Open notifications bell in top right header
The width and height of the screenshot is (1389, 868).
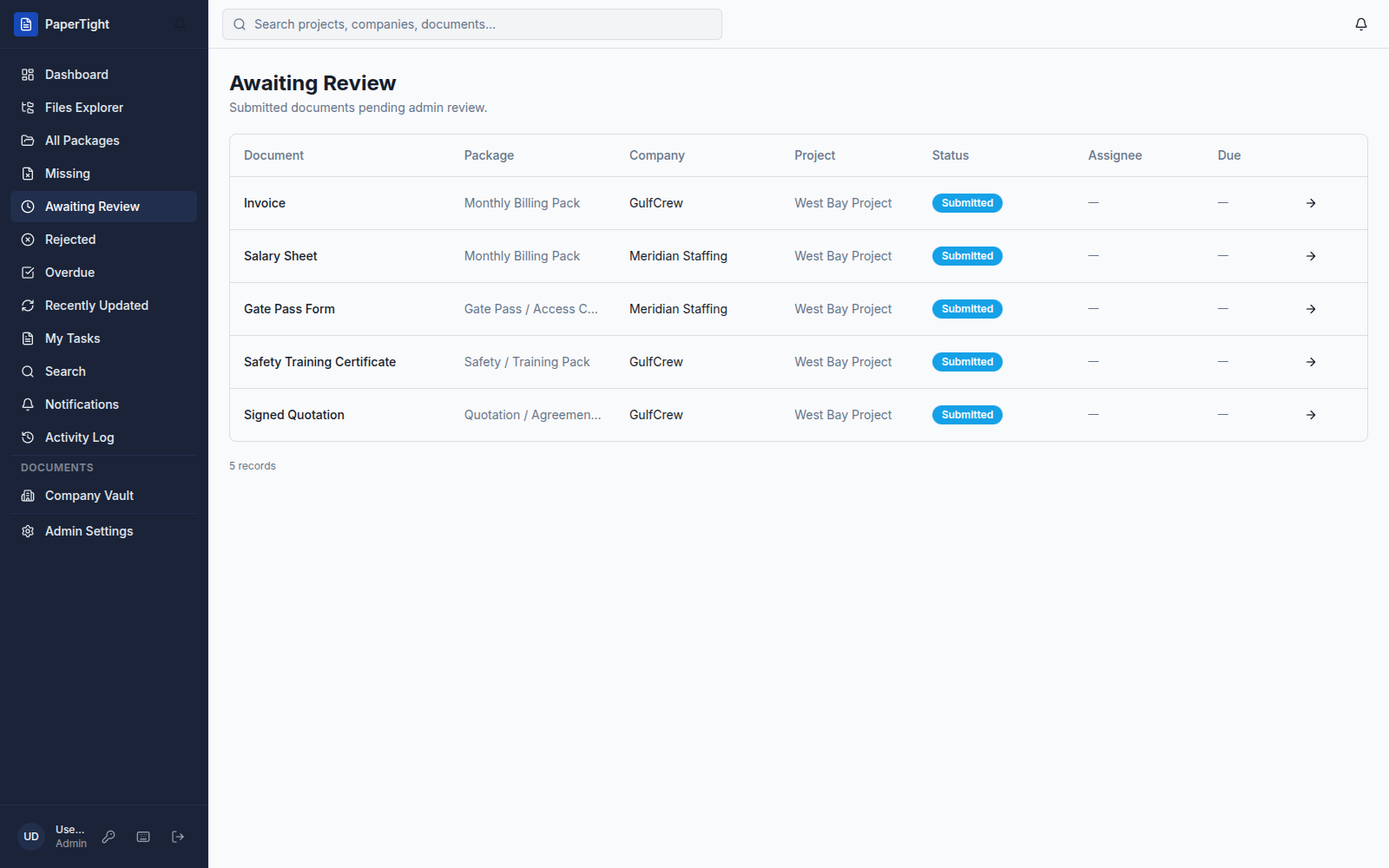coord(1361,24)
